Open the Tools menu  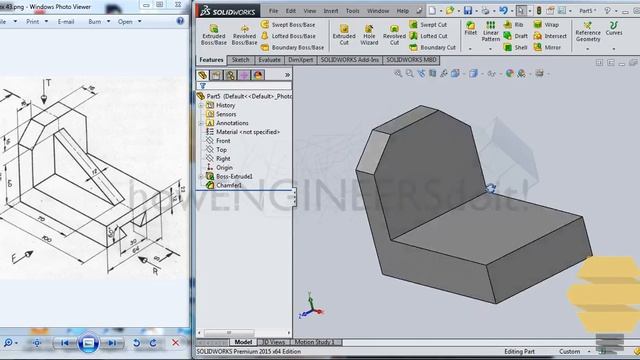pos(353,11)
